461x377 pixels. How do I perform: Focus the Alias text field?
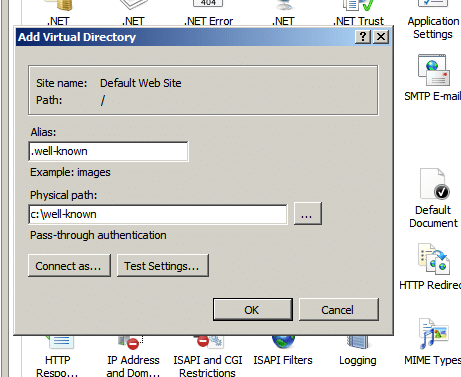(108, 151)
